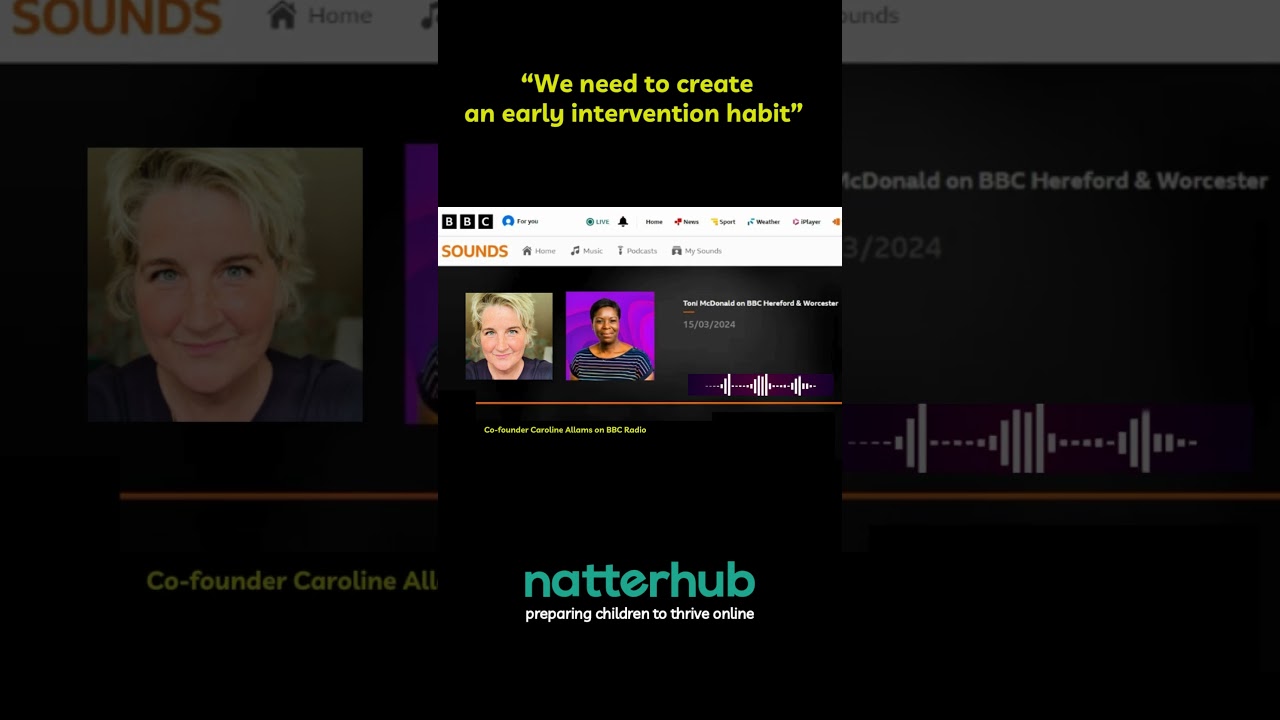Click the natterhub logo
The width and height of the screenshot is (1280, 720).
pyautogui.click(x=640, y=581)
